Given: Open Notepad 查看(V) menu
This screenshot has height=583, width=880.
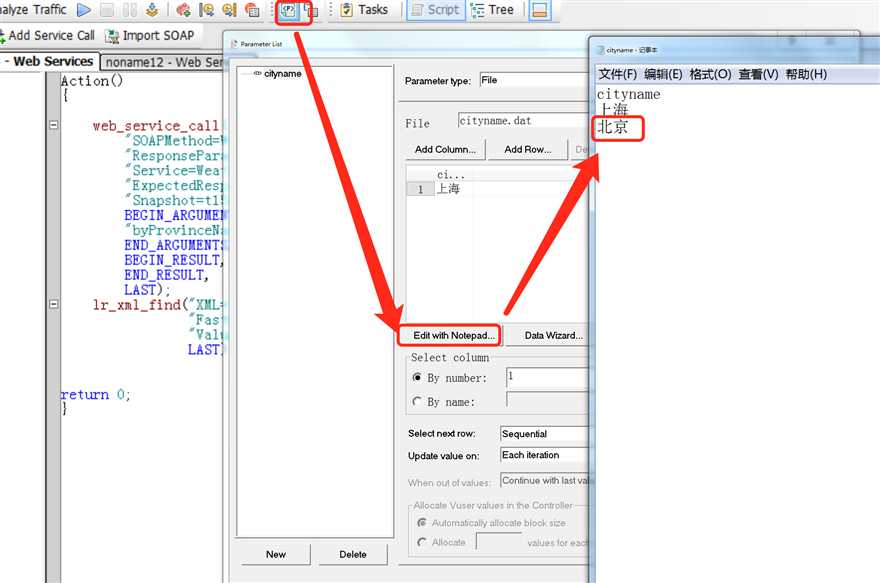Looking at the screenshot, I should click(758, 74).
